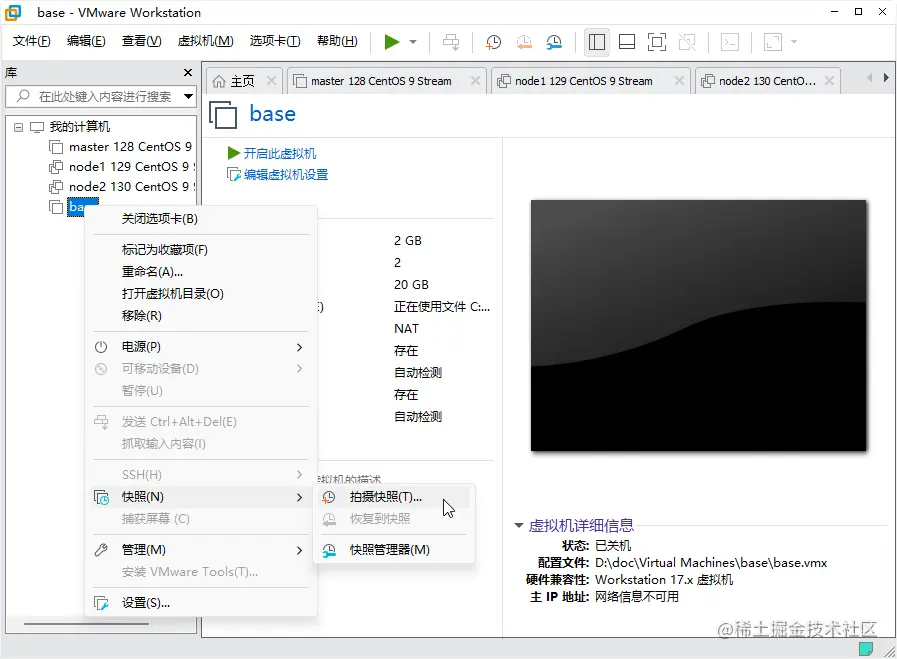Toggle the thumbnail bar view icon
Screen dimensions: 897x659
pos(627,42)
